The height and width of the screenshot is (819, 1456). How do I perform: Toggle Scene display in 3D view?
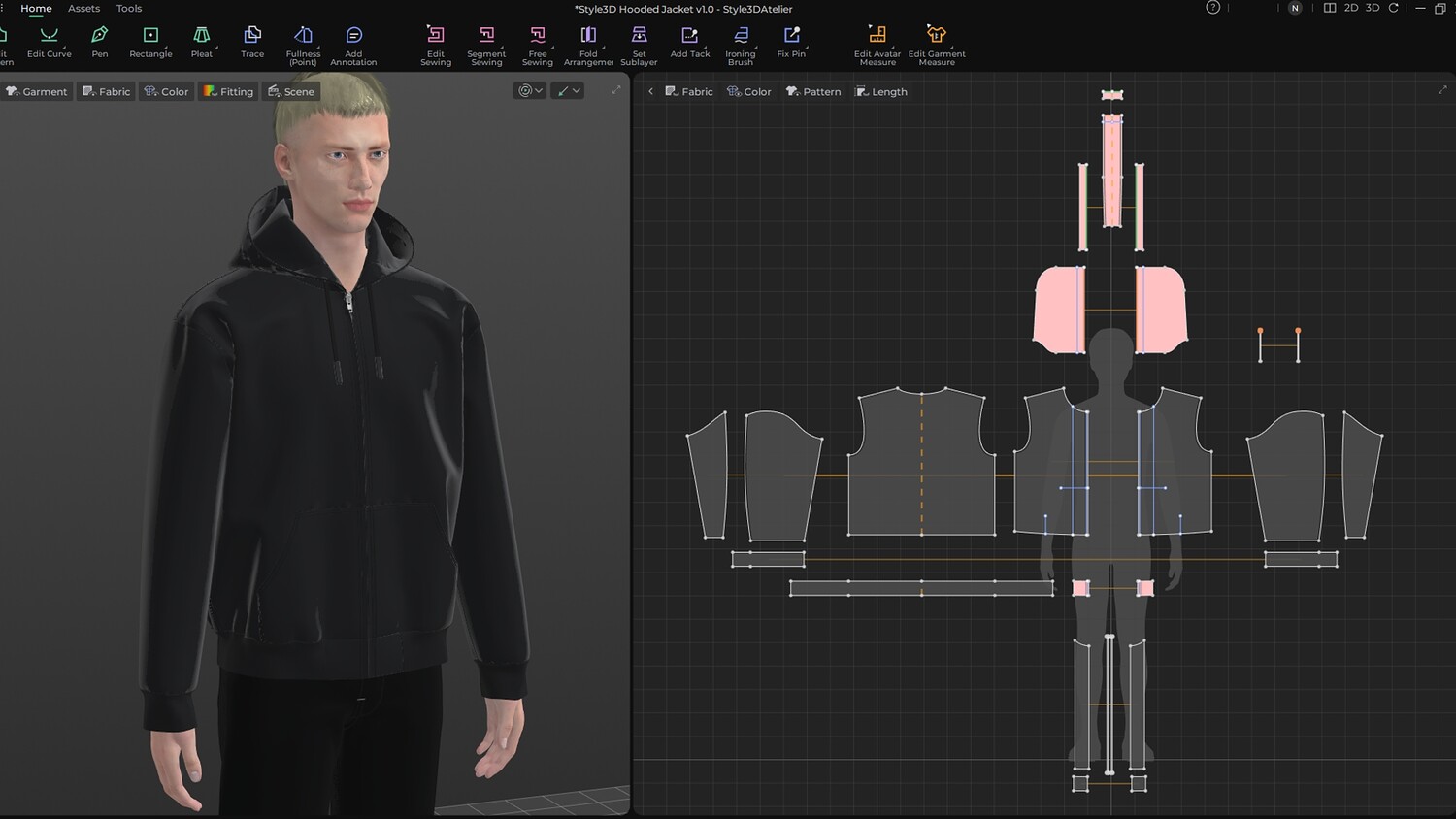(x=291, y=91)
